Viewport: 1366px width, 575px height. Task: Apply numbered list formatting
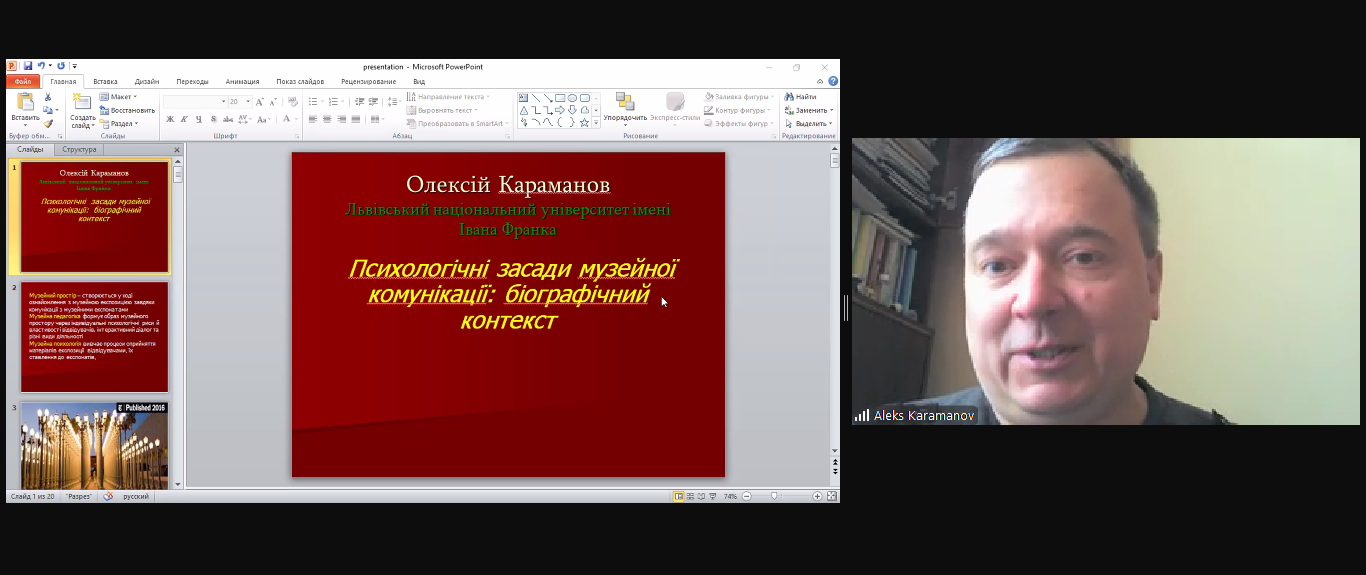[333, 102]
